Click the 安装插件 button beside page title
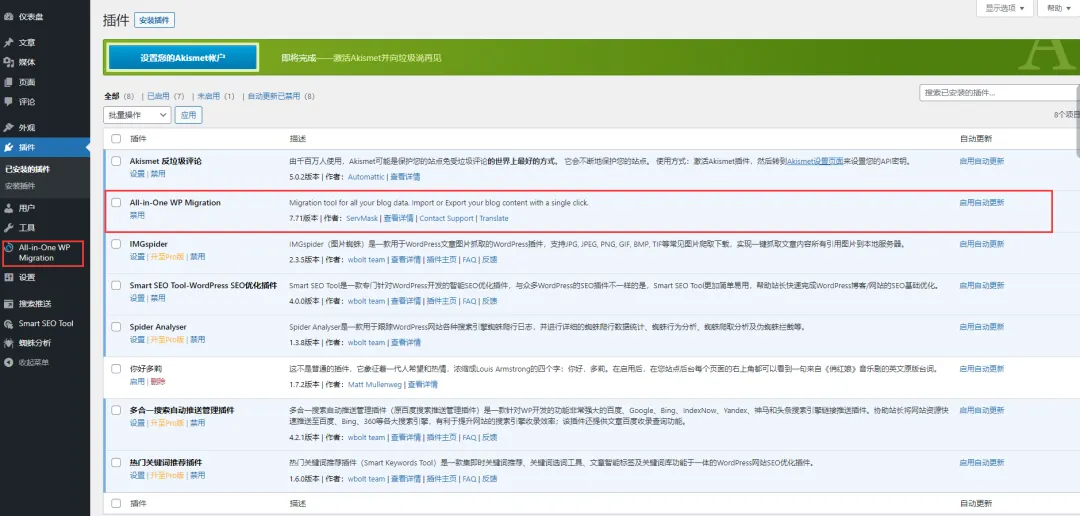 coord(154,20)
